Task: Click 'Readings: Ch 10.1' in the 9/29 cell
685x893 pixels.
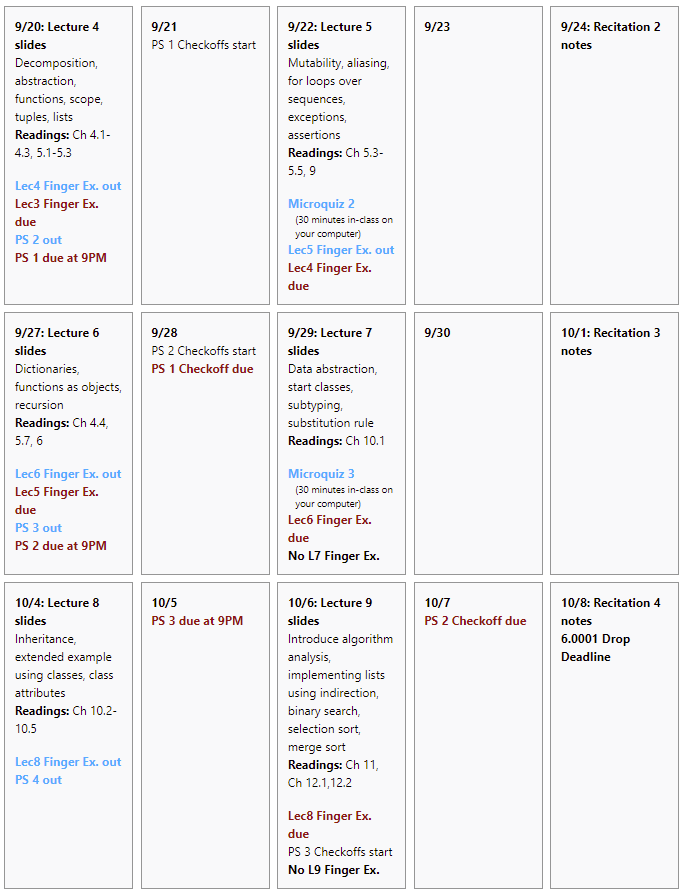Action: tap(336, 441)
